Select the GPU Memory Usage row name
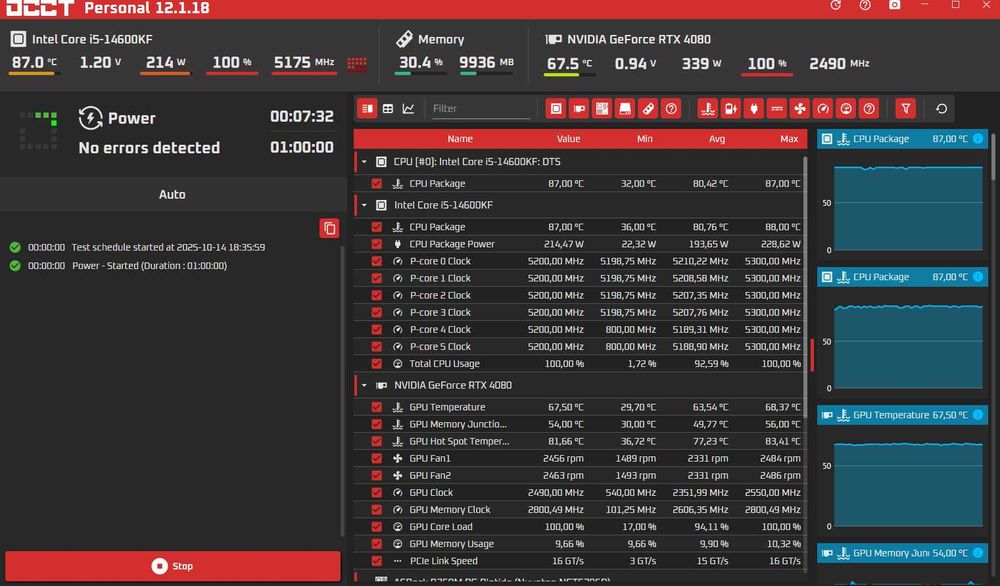1000x586 pixels. tap(452, 544)
